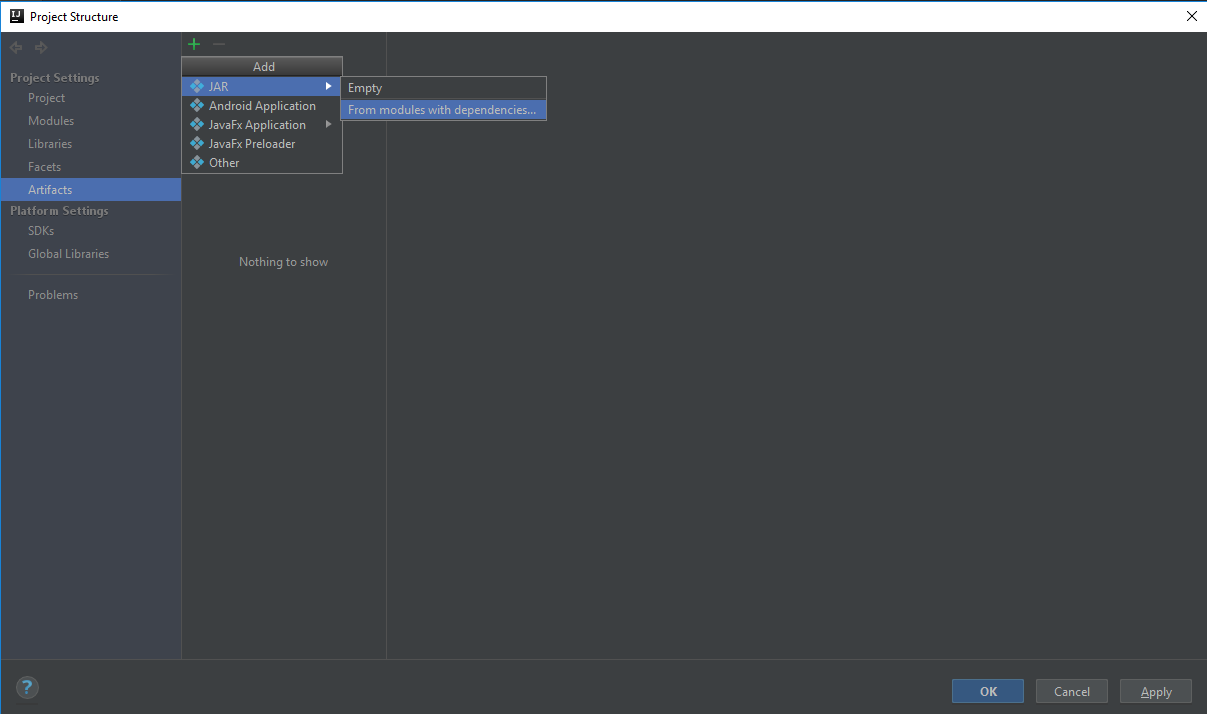This screenshot has width=1207, height=714.
Task: Choose the Empty JAR option
Action: click(x=365, y=88)
